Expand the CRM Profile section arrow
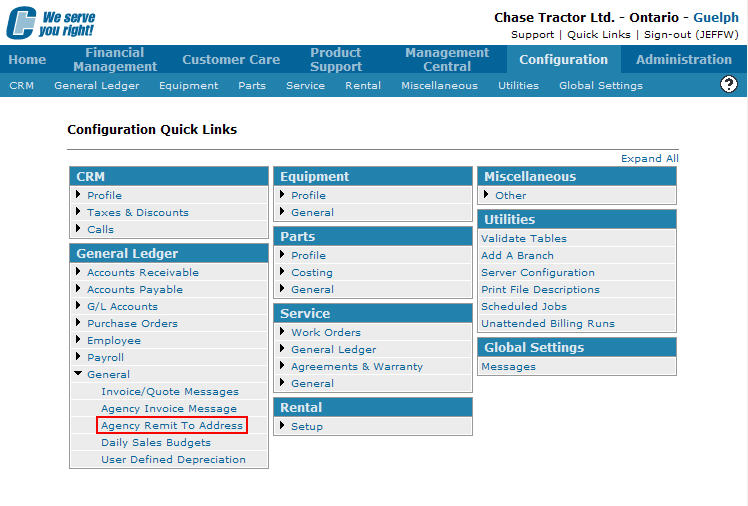The image size is (748, 506). [78, 194]
